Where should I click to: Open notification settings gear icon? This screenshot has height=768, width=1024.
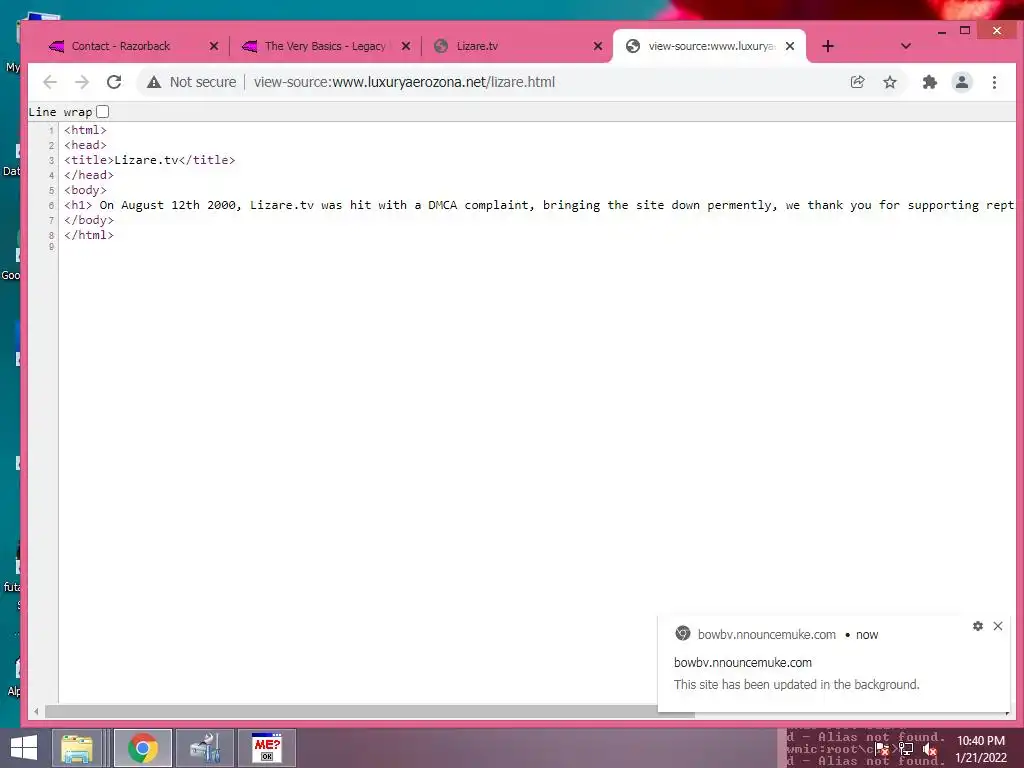(x=978, y=626)
